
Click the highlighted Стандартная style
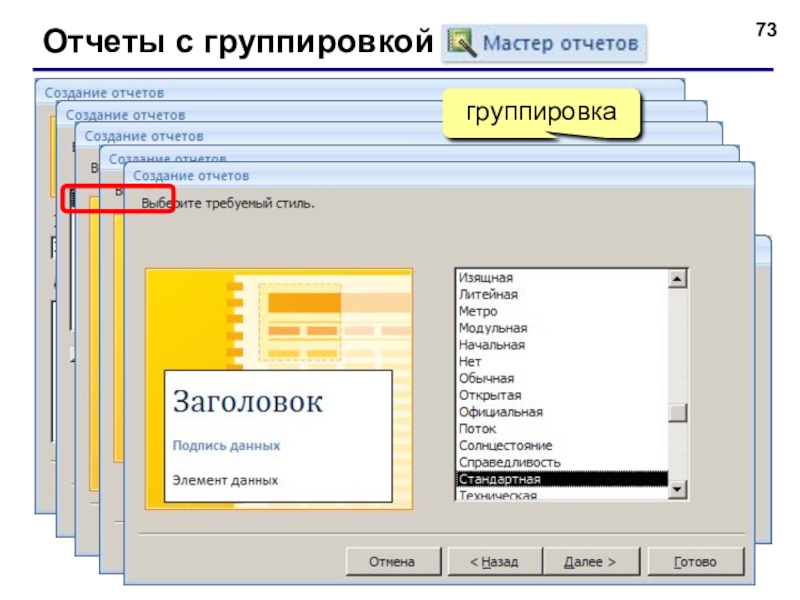(x=562, y=479)
